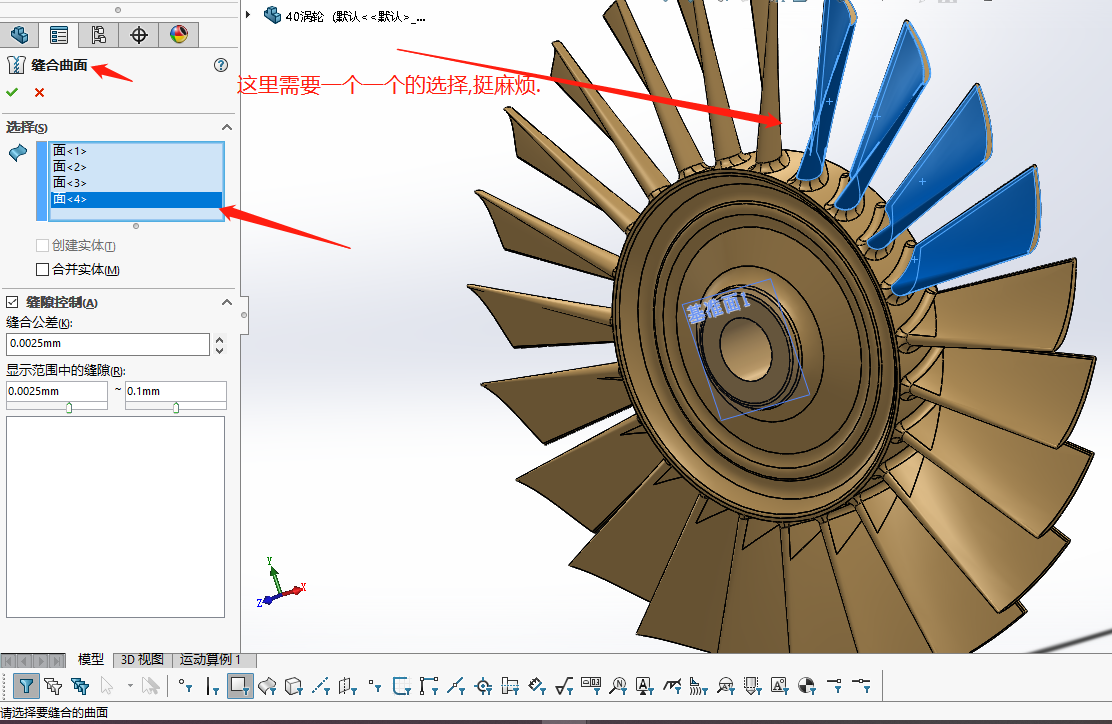The image size is (1112, 724).
Task: Enable the 创建实体 checkbox
Action: 40,245
